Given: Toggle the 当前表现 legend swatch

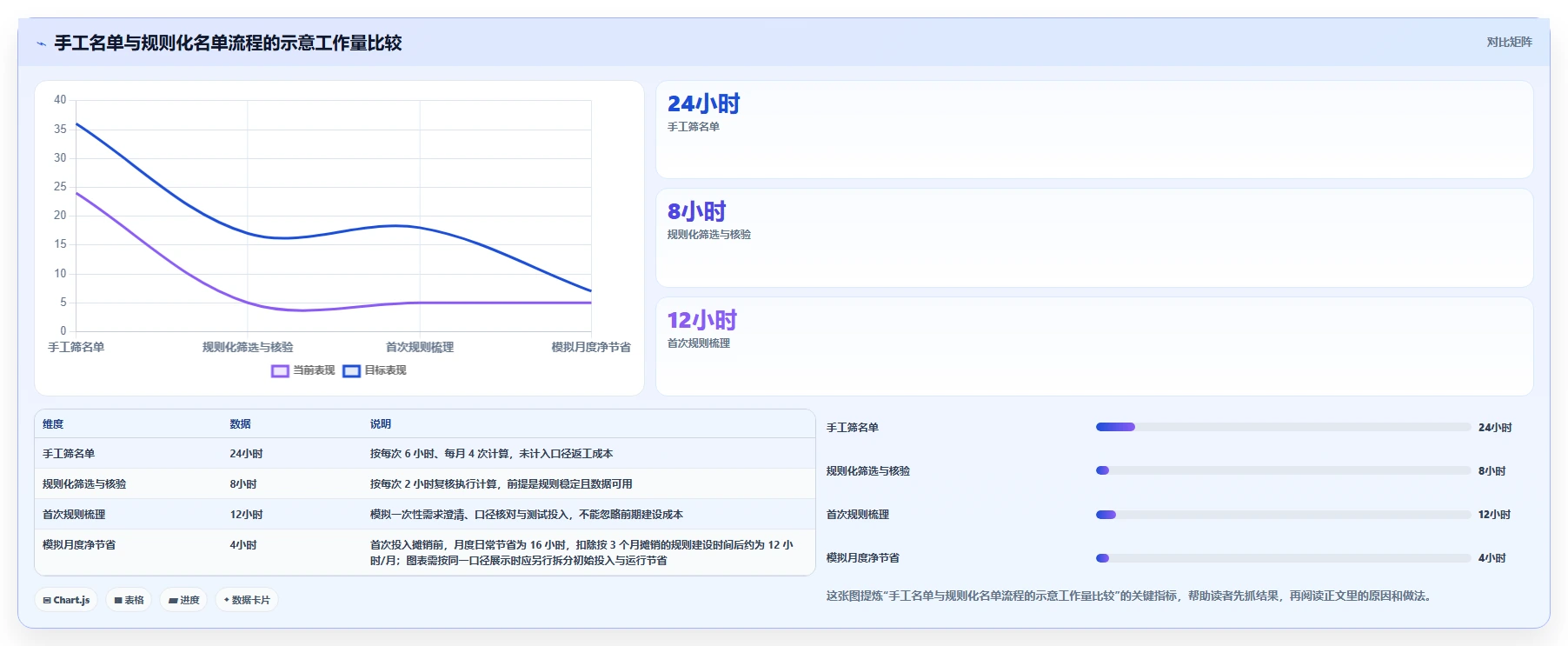Looking at the screenshot, I should click(x=280, y=370).
